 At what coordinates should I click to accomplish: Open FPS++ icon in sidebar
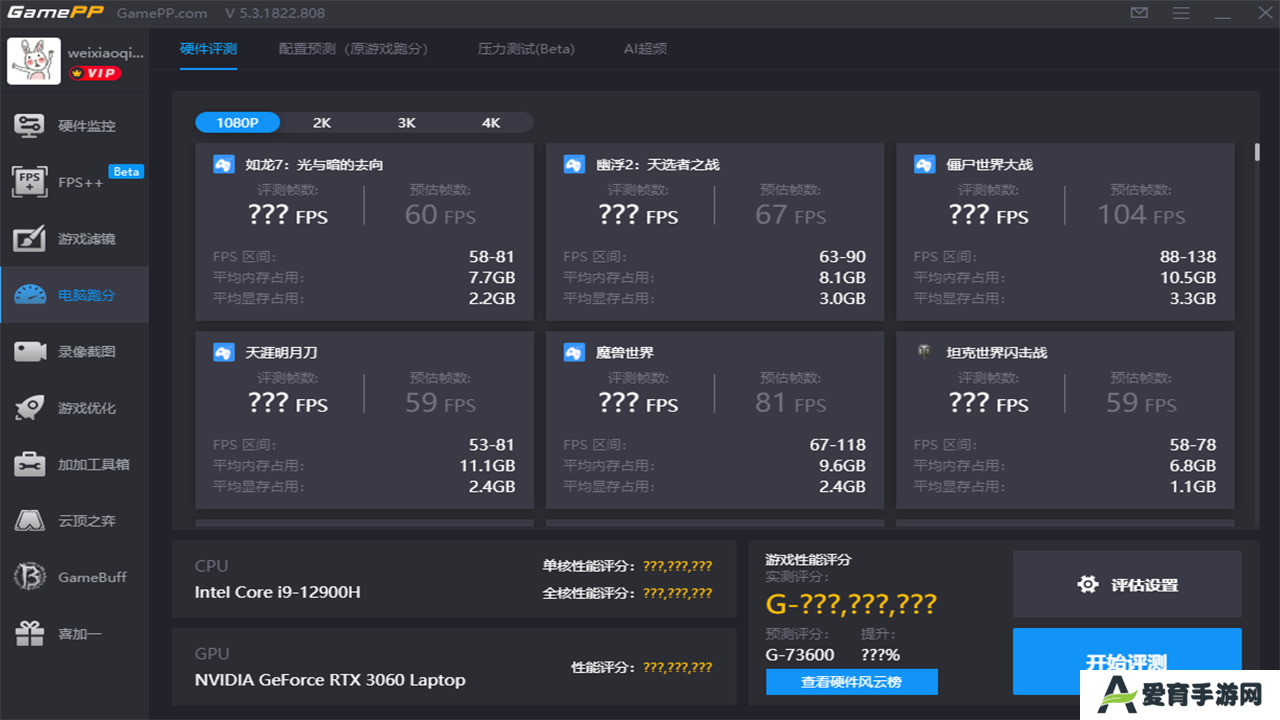tap(29, 182)
